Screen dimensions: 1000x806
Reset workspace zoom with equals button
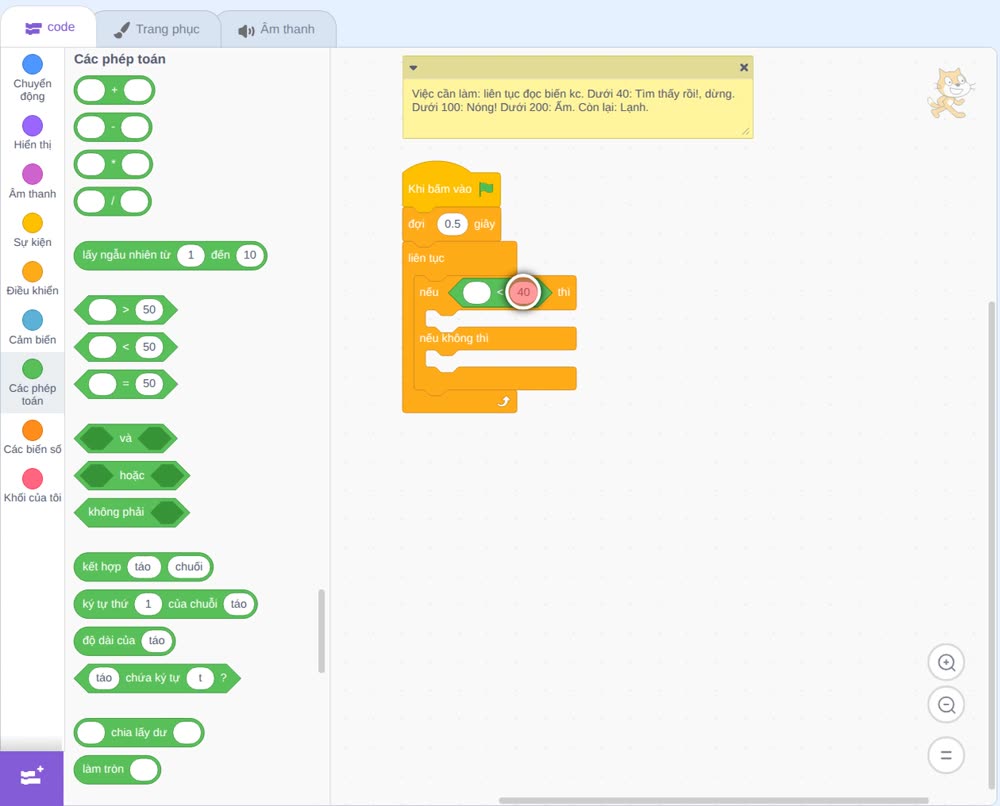pyautogui.click(x=946, y=755)
